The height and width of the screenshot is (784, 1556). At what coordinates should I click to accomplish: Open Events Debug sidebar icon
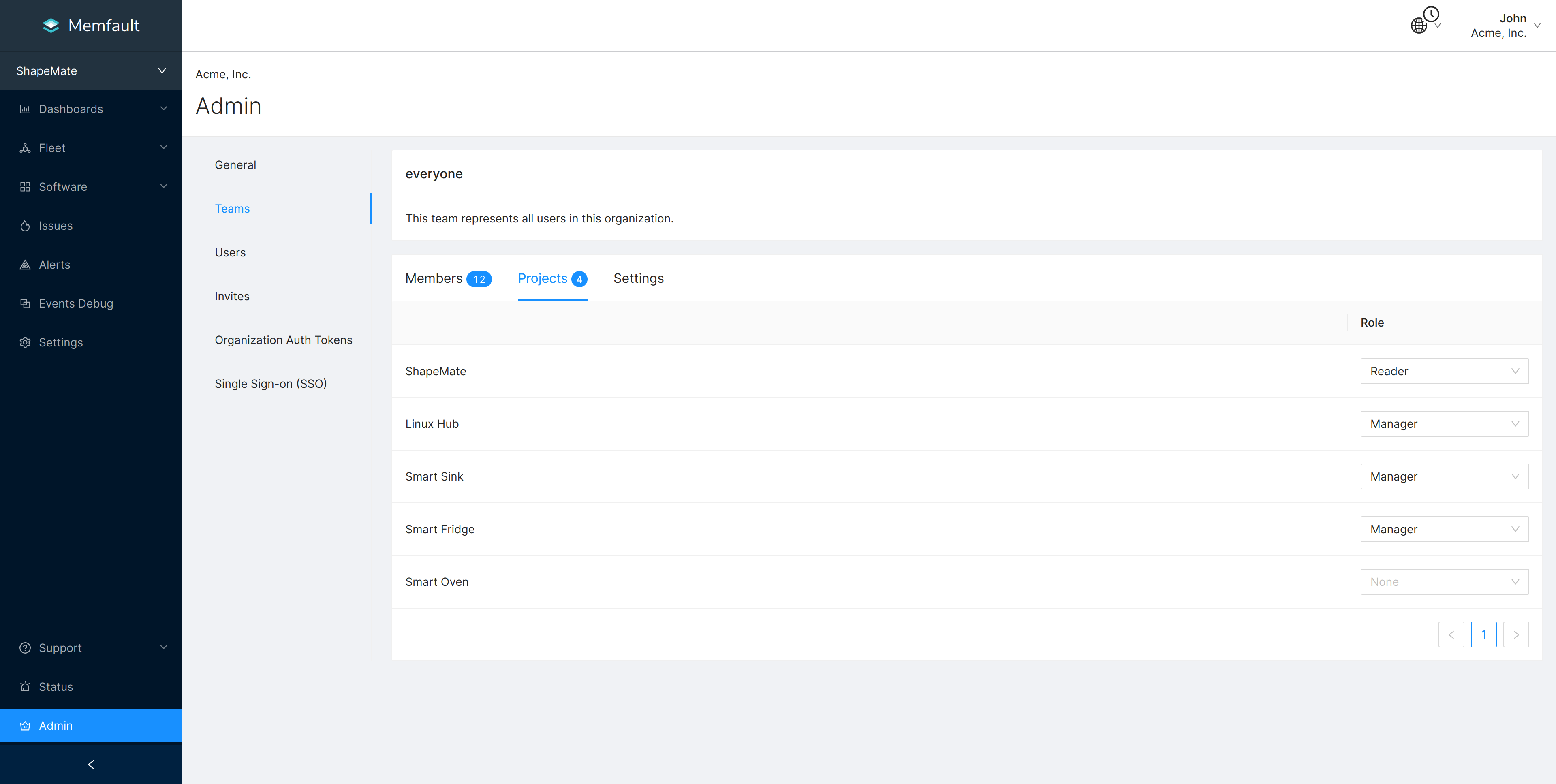click(25, 303)
